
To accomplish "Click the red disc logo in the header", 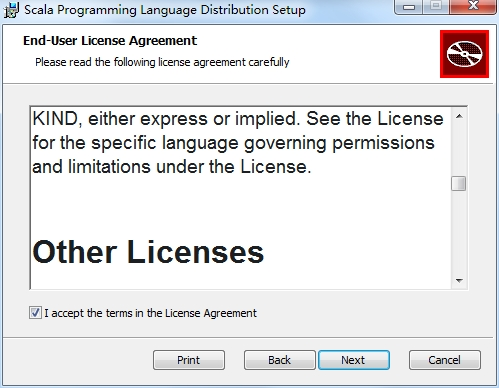I will tap(464, 54).
